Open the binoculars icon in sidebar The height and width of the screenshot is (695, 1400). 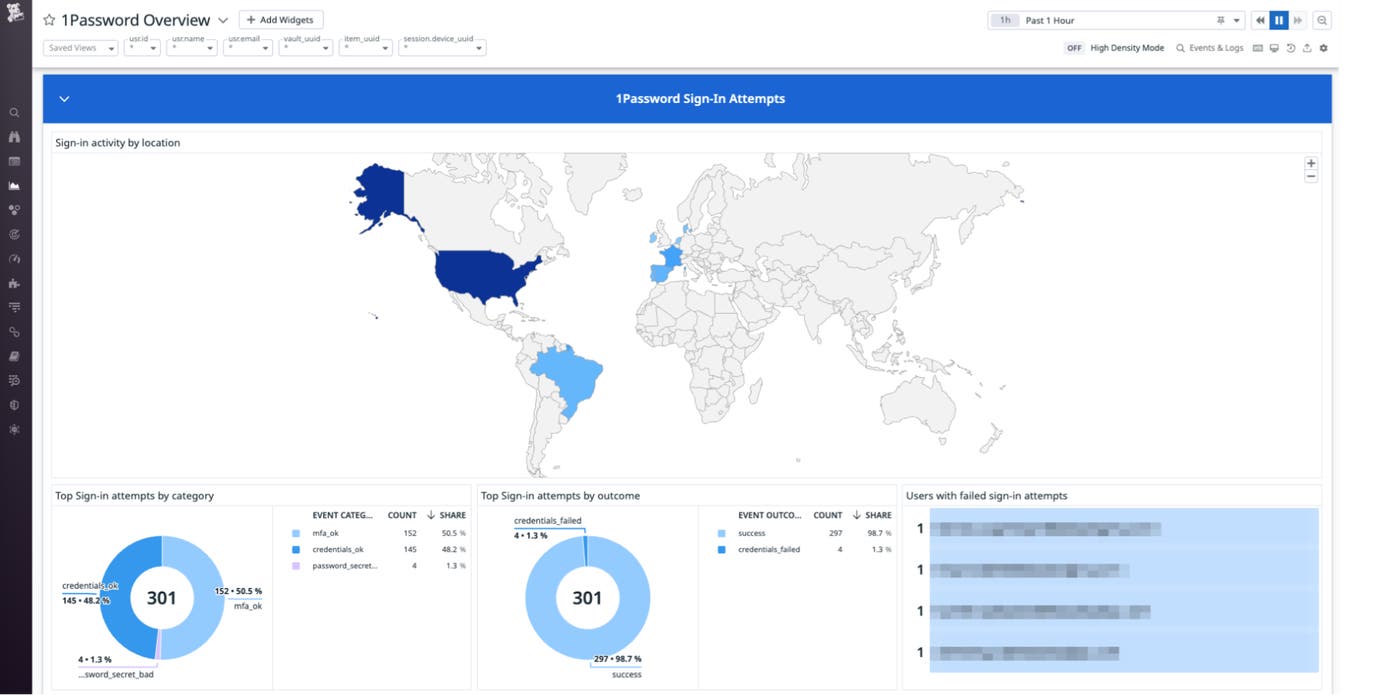coord(14,137)
